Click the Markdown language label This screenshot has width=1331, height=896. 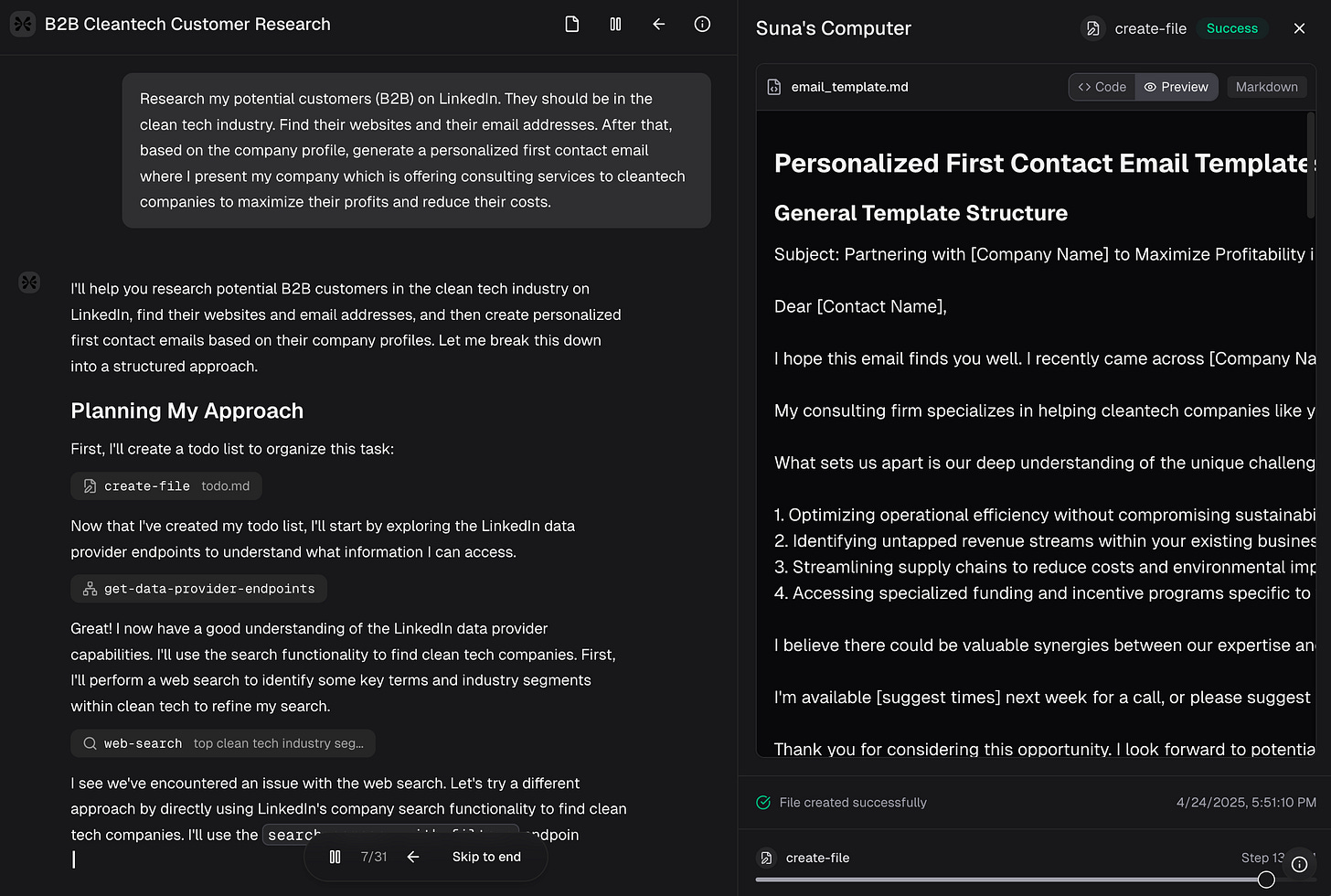pyautogui.click(x=1266, y=87)
